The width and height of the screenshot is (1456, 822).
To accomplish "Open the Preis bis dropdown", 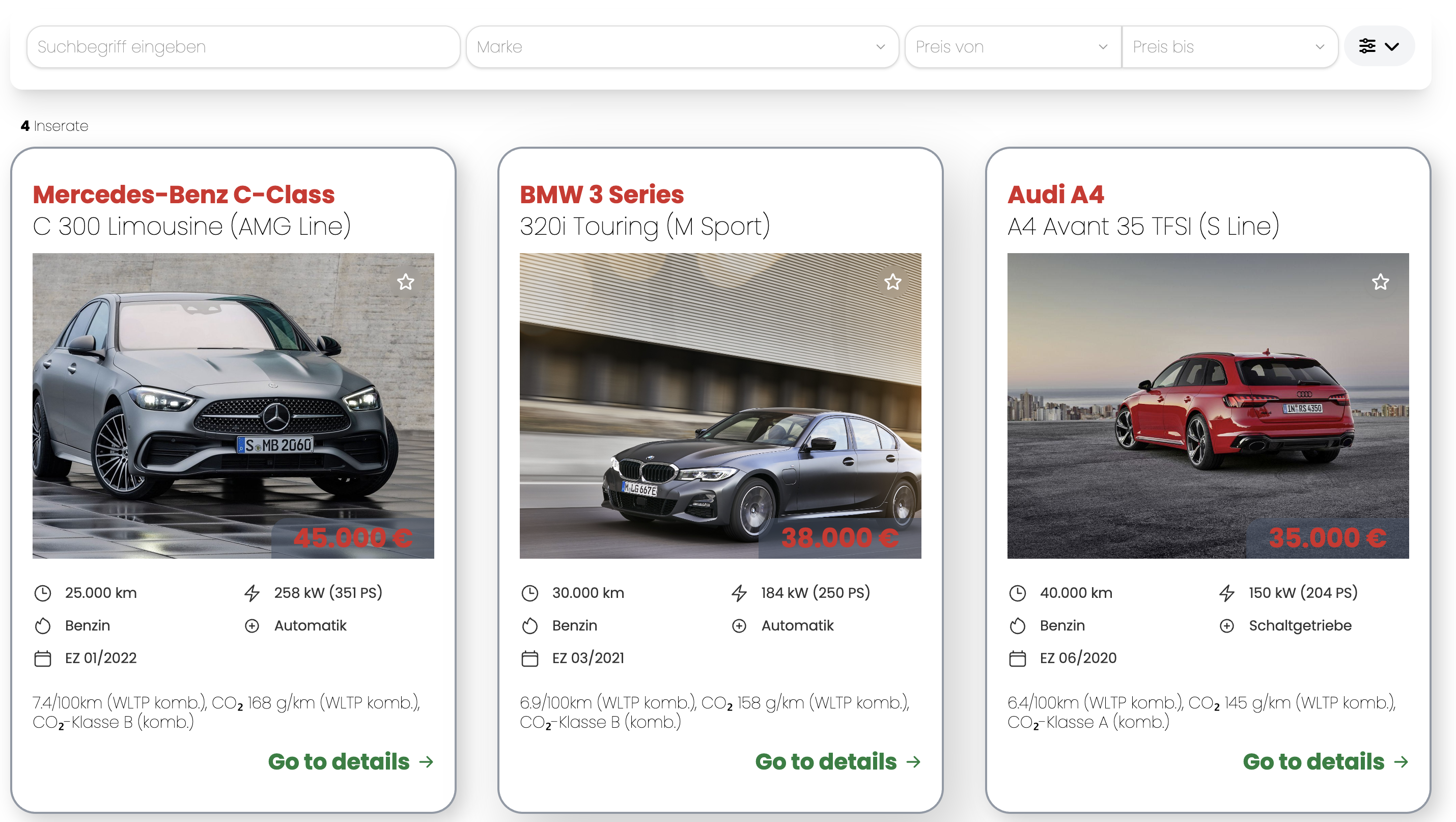I will pos(1229,47).
